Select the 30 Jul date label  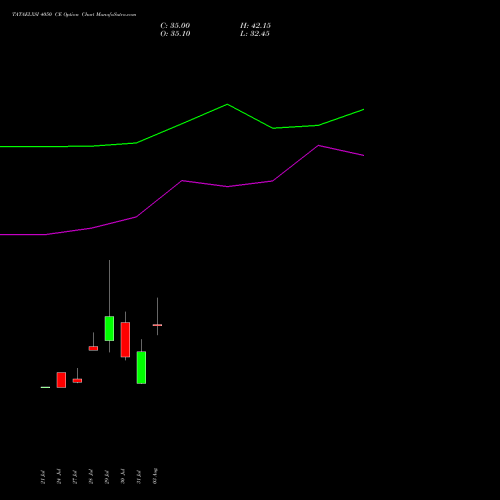pos(123,477)
